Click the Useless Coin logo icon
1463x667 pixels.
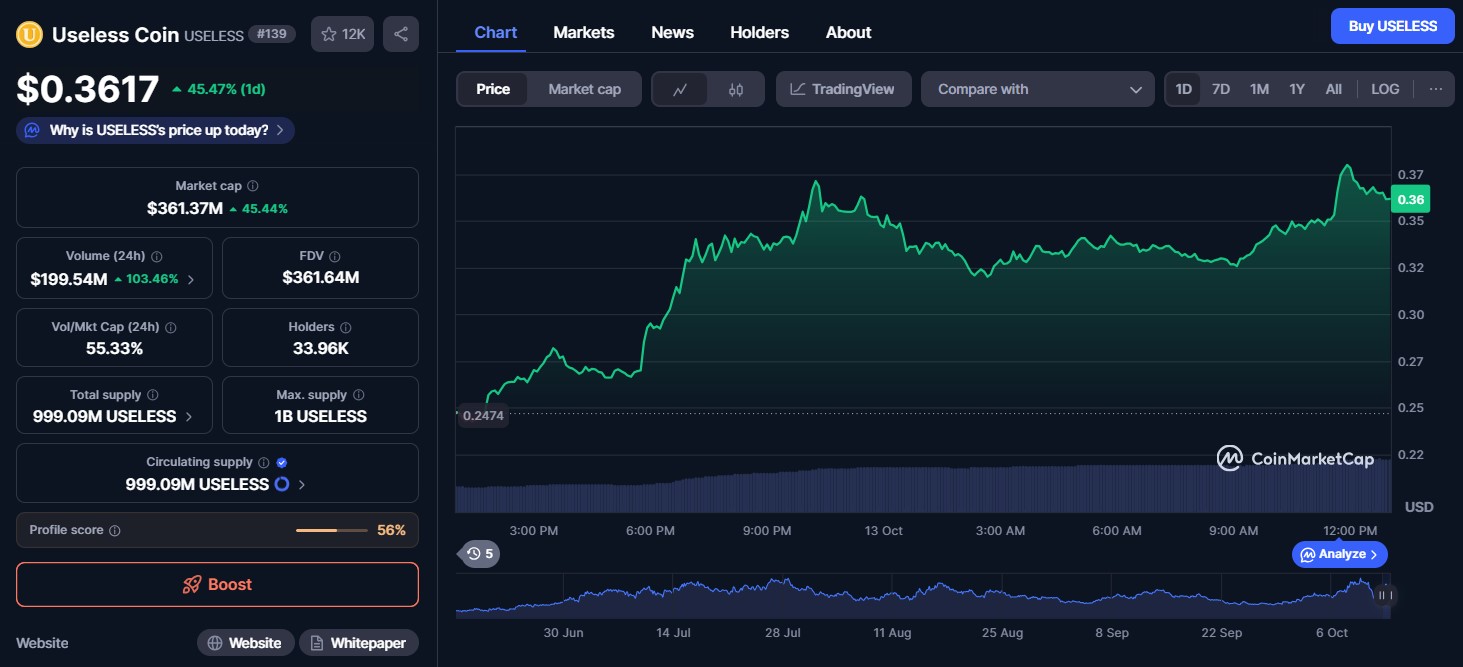click(x=29, y=35)
